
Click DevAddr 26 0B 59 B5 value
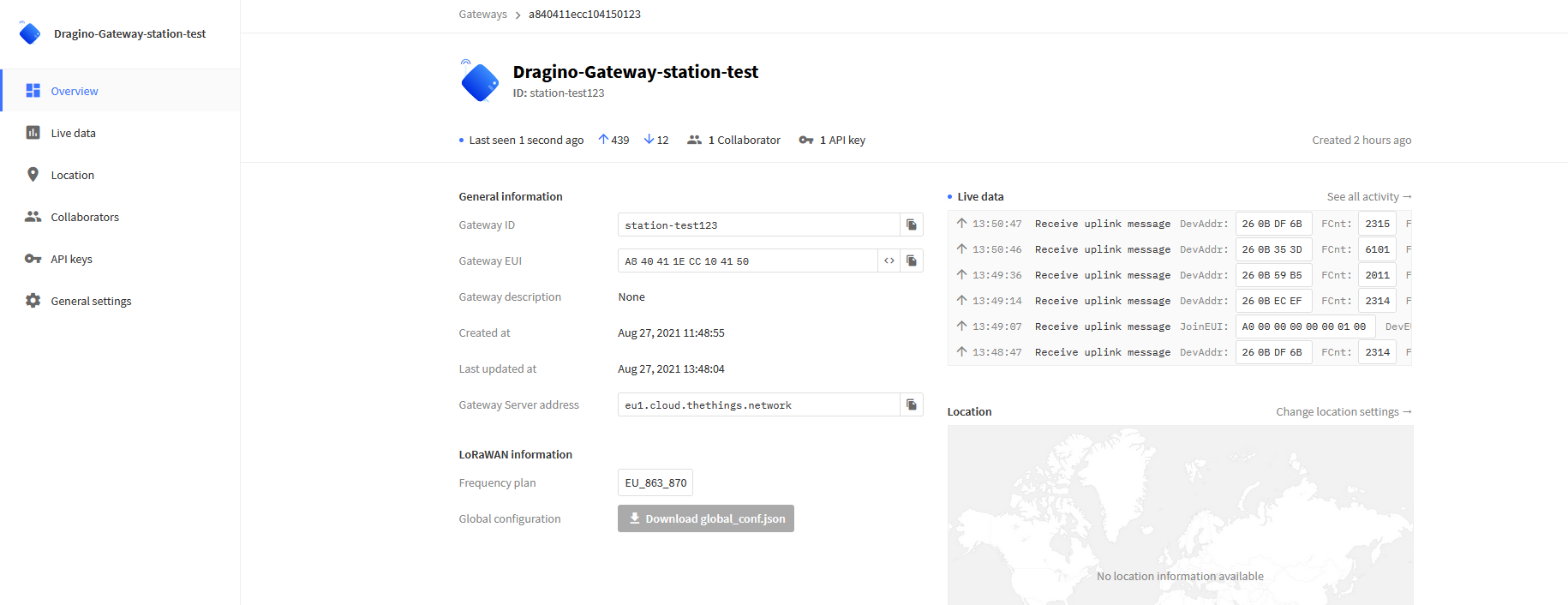(1273, 275)
